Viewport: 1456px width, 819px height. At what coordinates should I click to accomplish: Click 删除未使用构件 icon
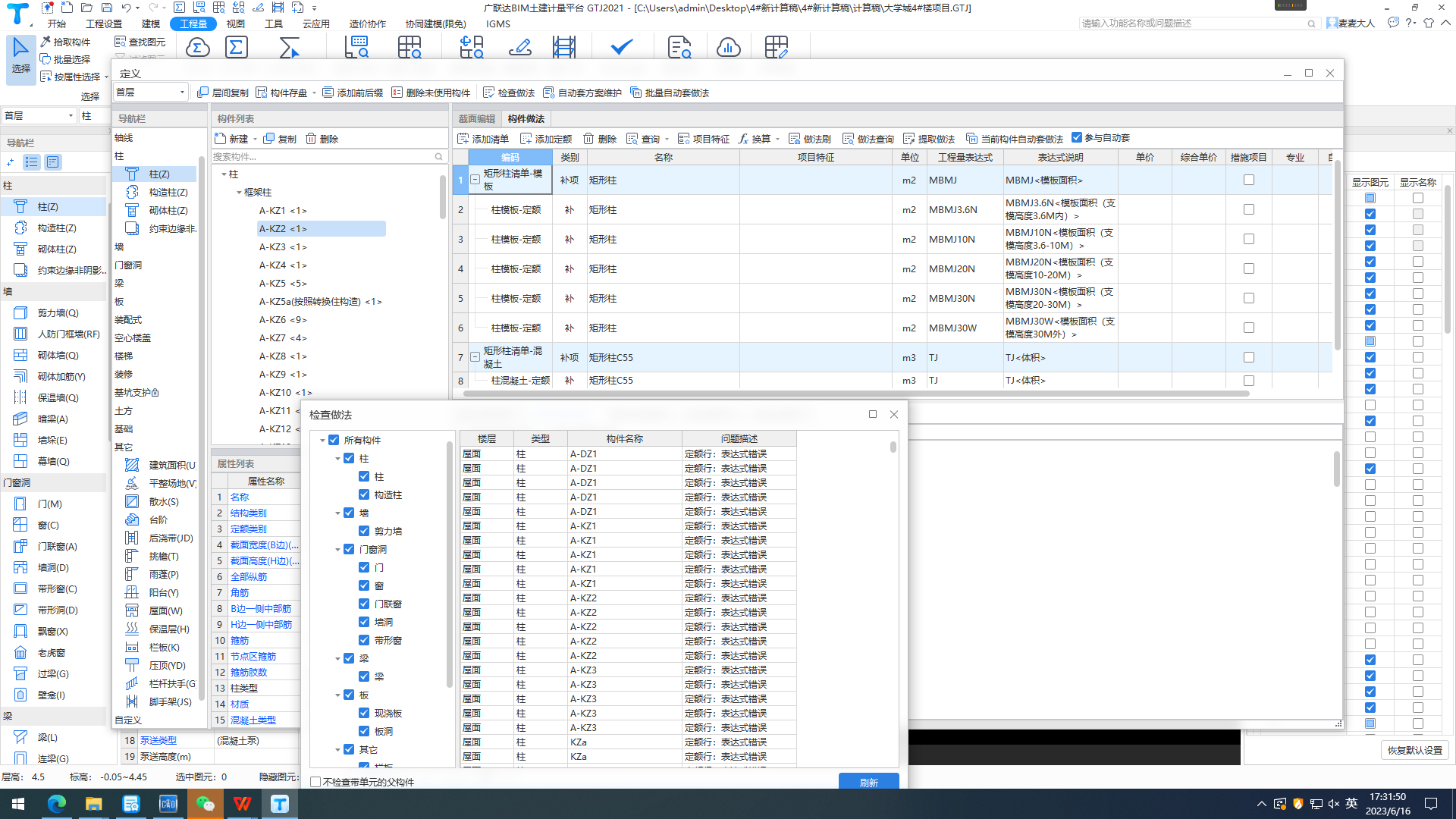click(x=397, y=93)
